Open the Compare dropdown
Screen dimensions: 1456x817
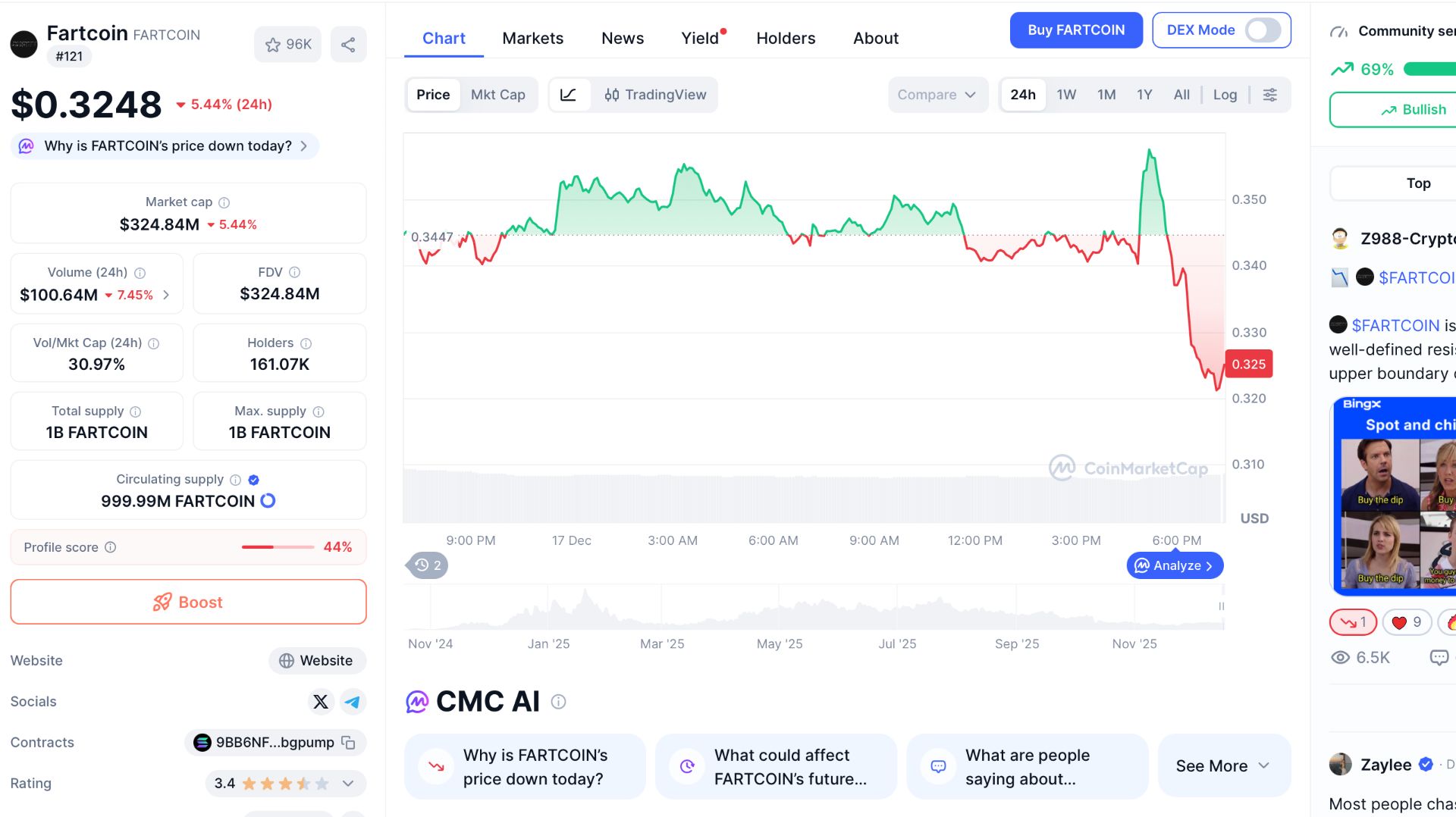(937, 95)
